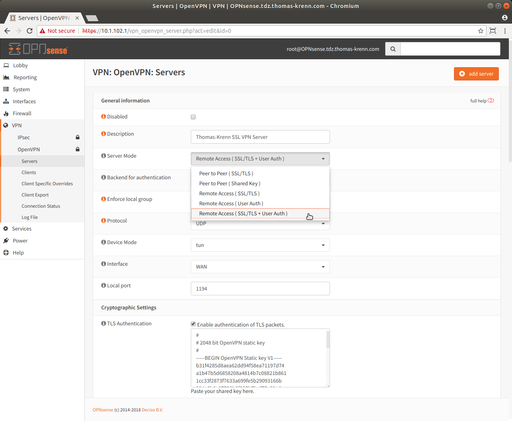Screen dimensions: 512x421
Task: Close the Server Mode dropdown
Action: 260,159
